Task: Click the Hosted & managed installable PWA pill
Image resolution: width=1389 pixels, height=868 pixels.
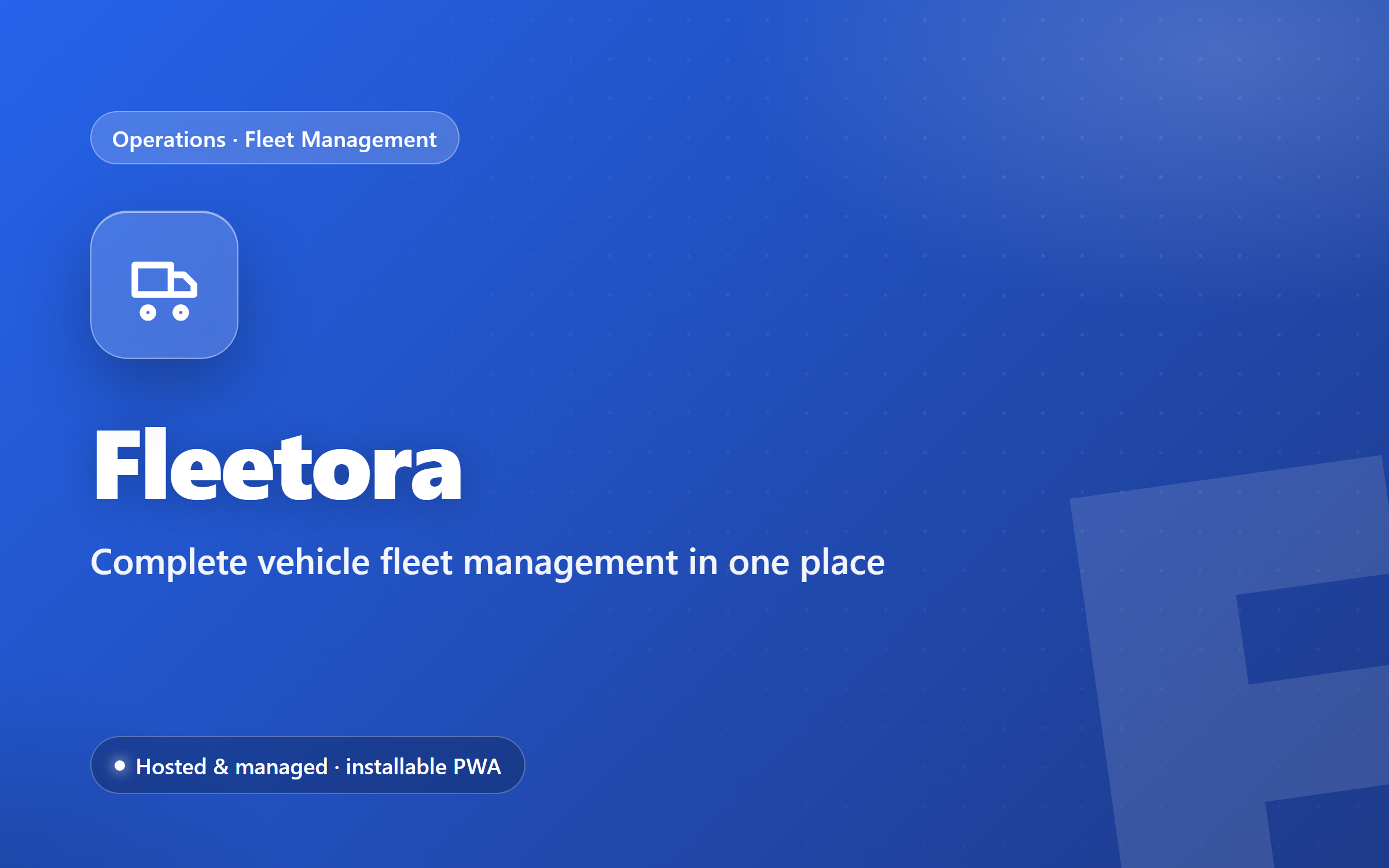Action: pos(308,765)
